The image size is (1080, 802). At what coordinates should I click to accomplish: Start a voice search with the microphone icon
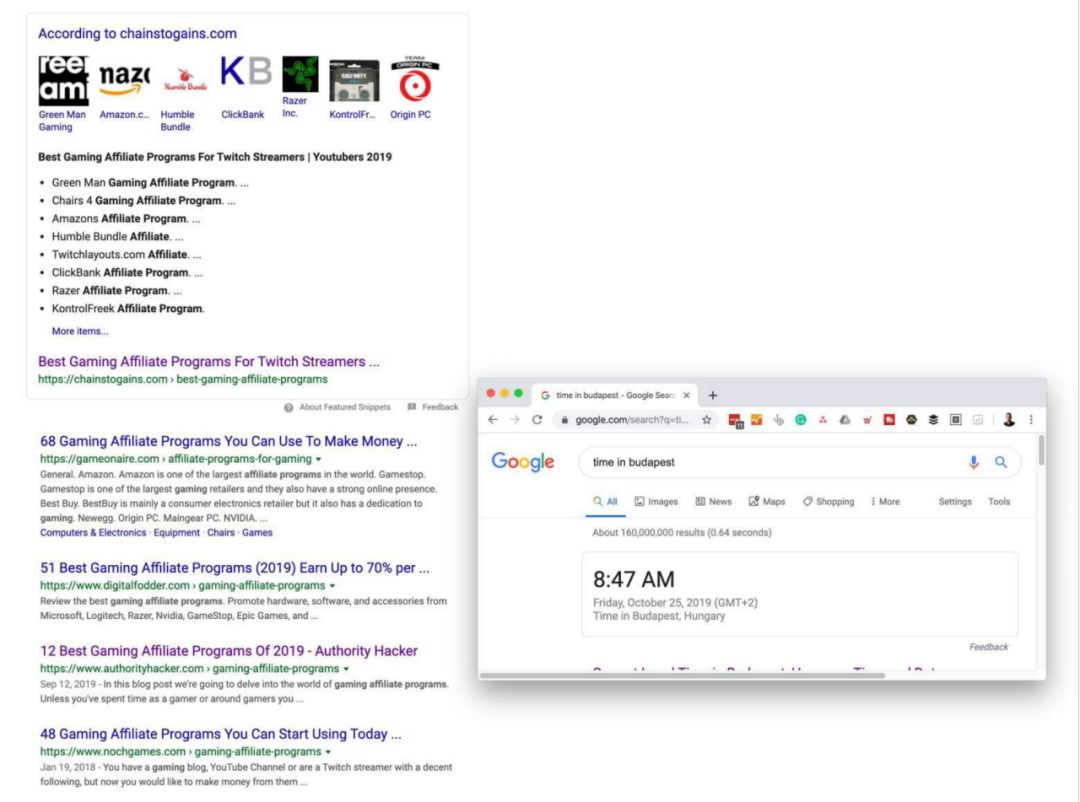pyautogui.click(x=973, y=461)
